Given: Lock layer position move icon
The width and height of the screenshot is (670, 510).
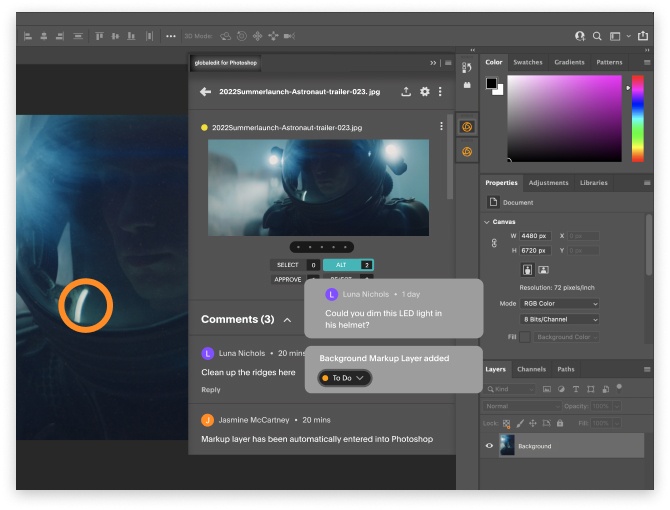Looking at the screenshot, I should (x=532, y=423).
